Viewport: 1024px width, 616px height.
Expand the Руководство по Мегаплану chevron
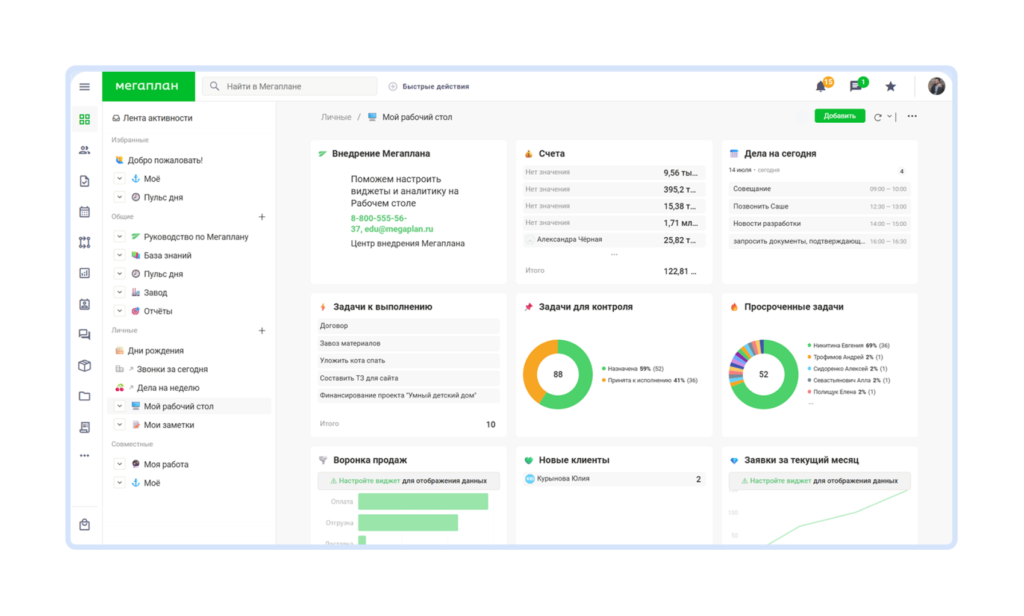point(120,237)
